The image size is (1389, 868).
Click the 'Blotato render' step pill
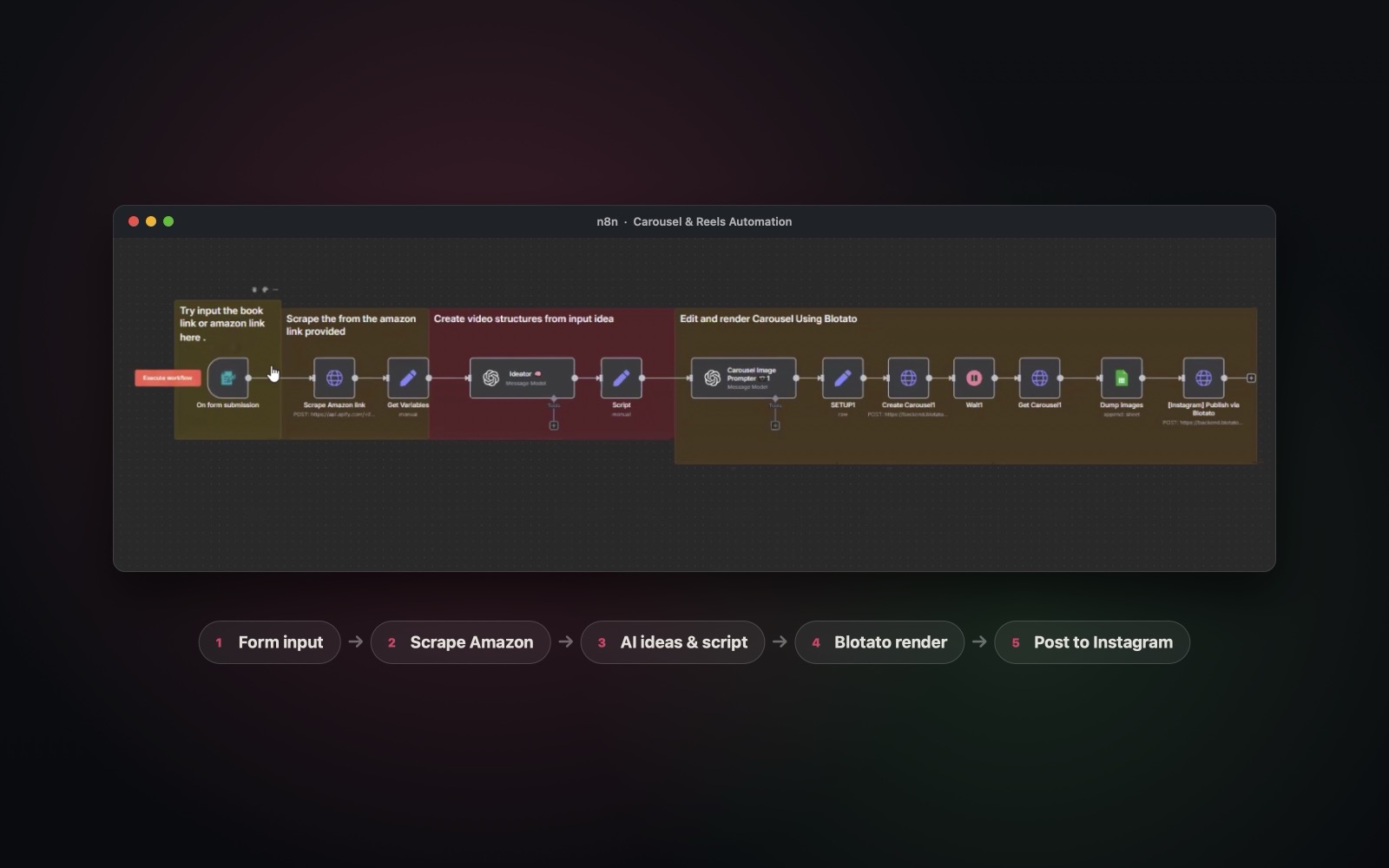click(879, 642)
